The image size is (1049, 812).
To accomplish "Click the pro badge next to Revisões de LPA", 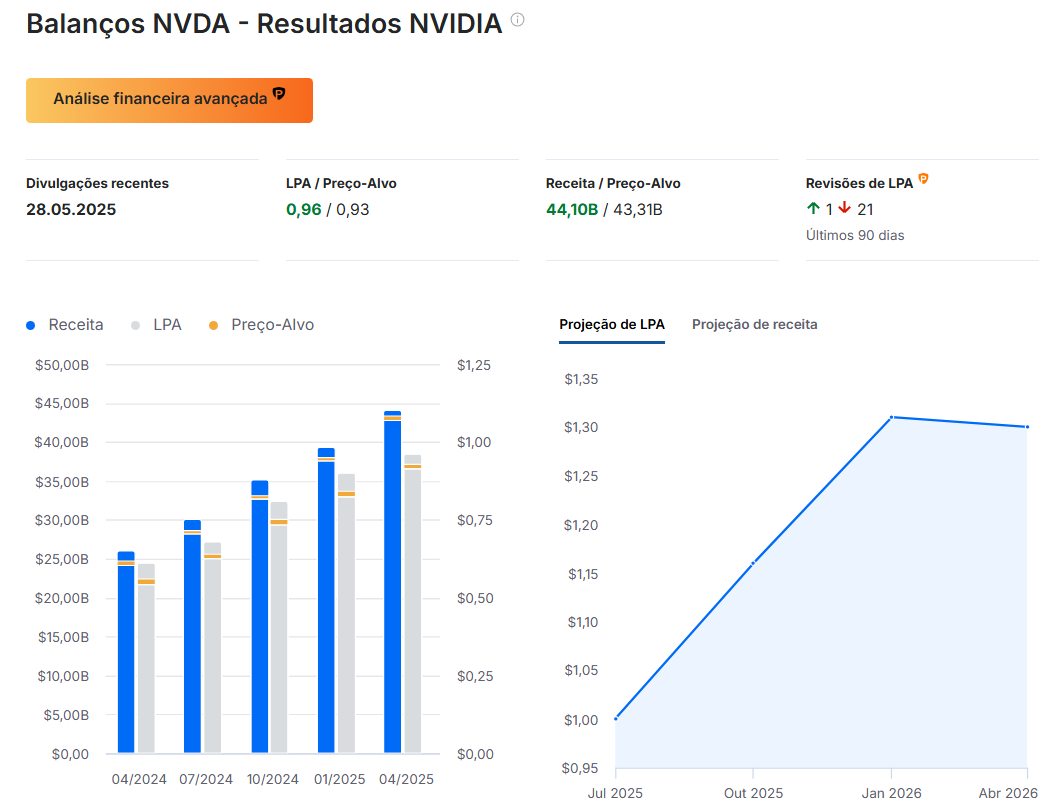I will 923,179.
